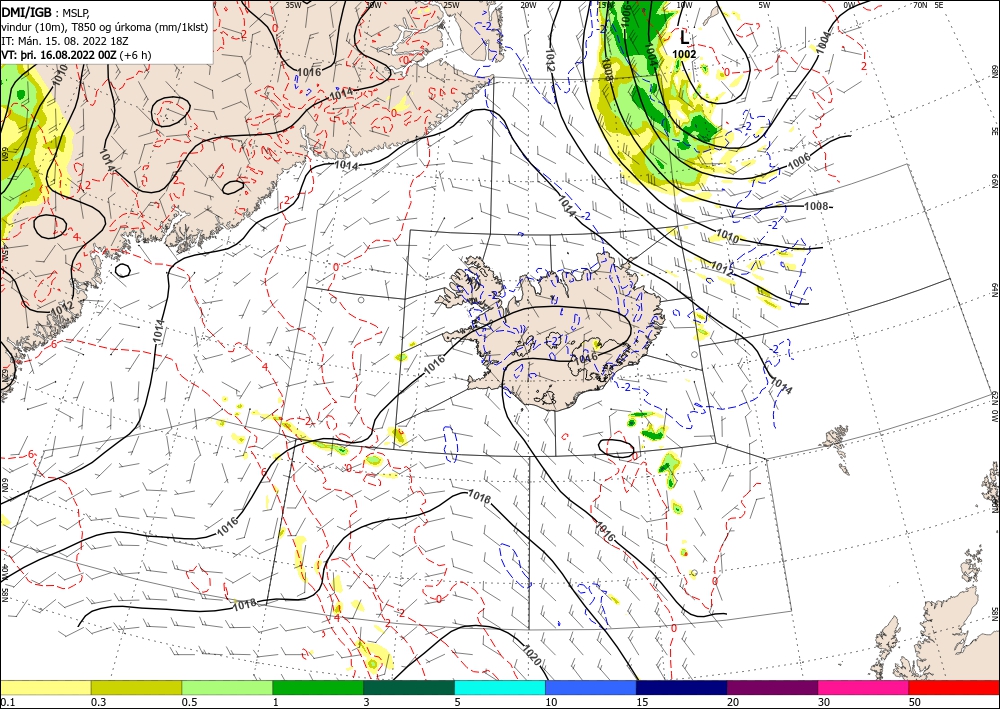Image resolution: width=1000 pixels, height=709 pixels.
Task: Click the '0.3' legend scale value
Action: (x=98, y=702)
